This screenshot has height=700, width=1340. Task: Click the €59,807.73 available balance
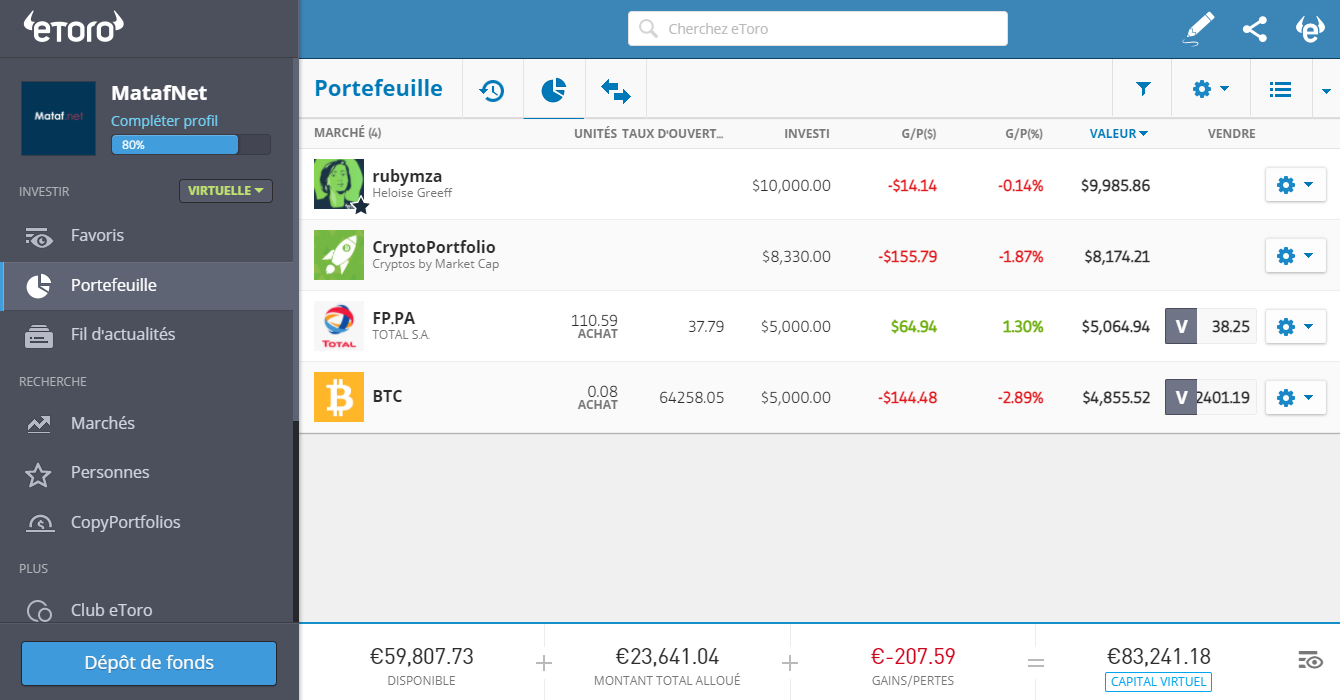pos(421,657)
